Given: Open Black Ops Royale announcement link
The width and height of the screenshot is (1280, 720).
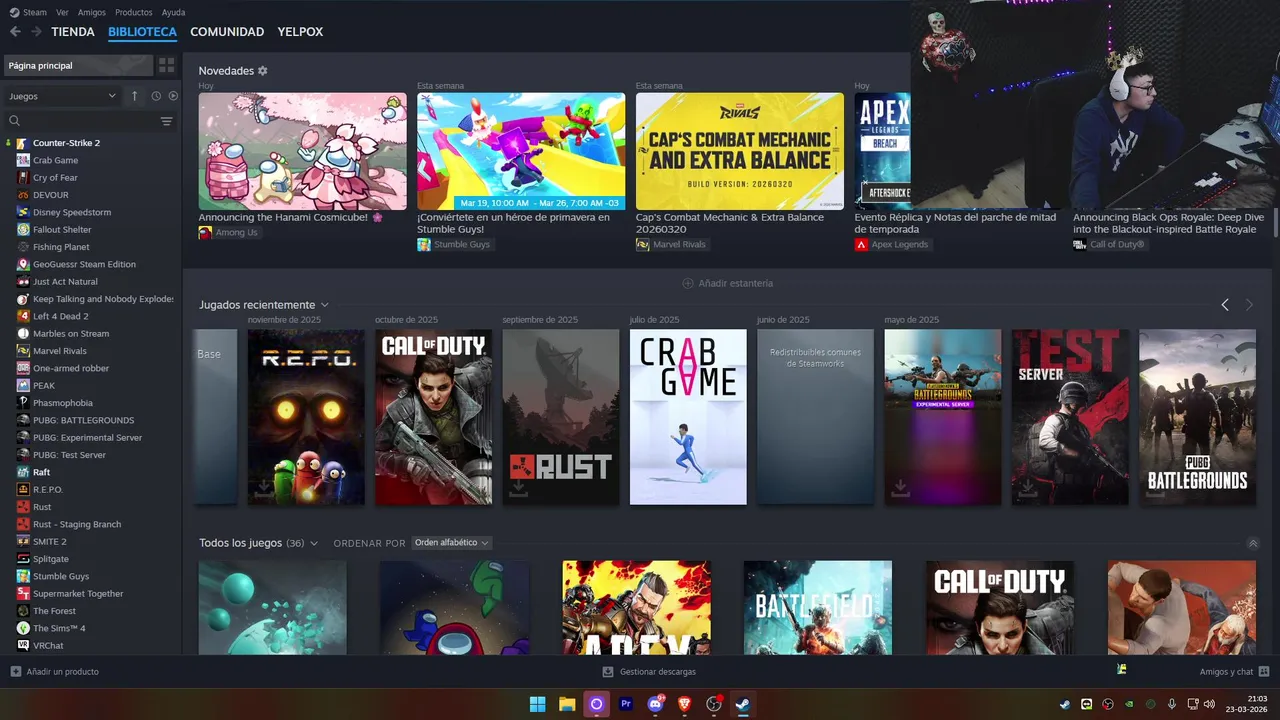Looking at the screenshot, I should click(x=1168, y=223).
